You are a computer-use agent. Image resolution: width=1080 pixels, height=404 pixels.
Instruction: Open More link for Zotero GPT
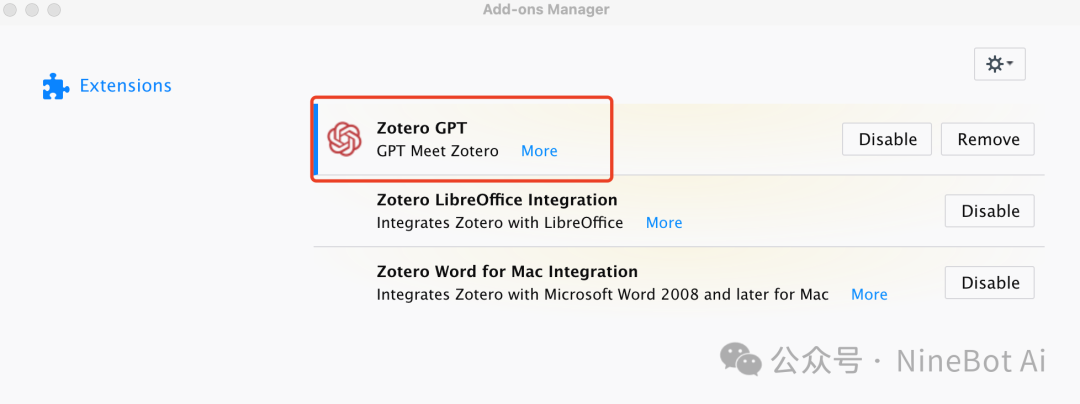click(x=539, y=151)
